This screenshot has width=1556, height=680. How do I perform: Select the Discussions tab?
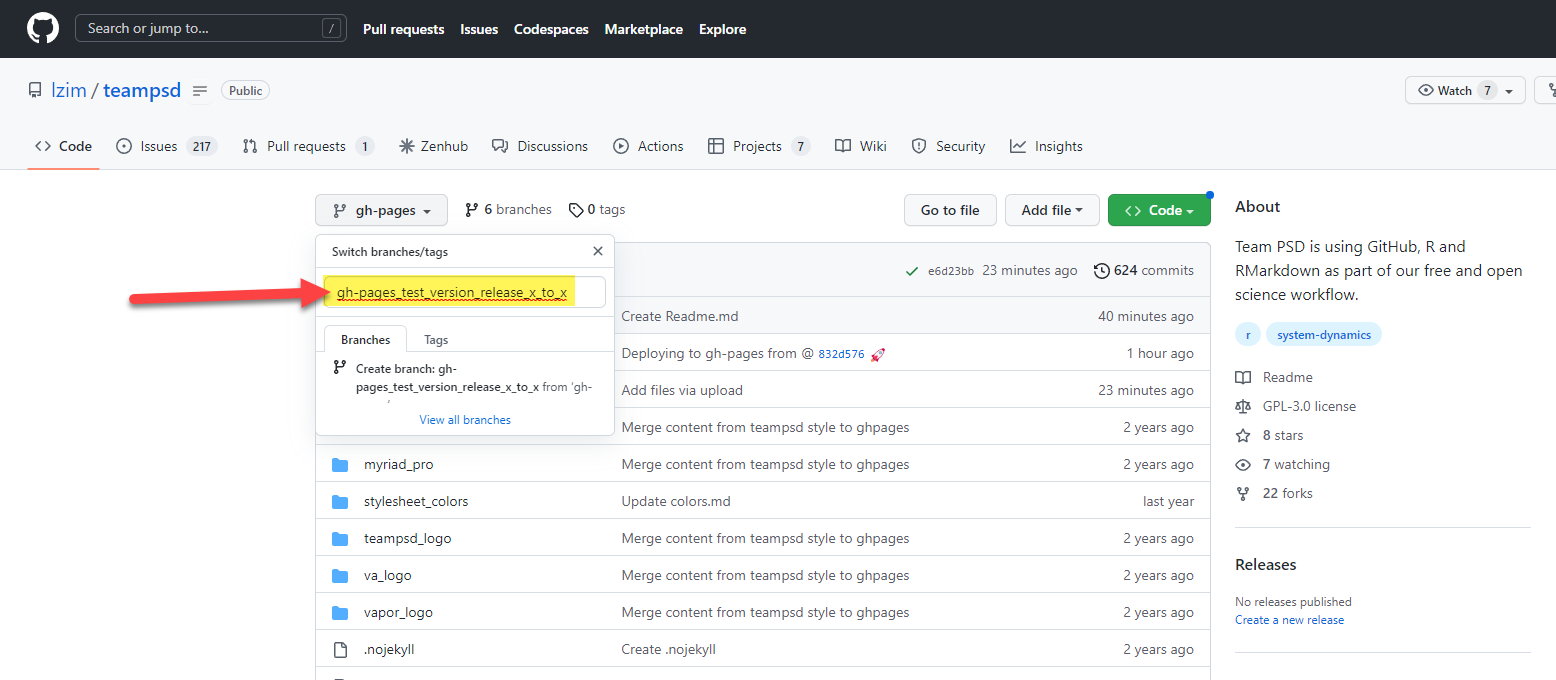[540, 146]
